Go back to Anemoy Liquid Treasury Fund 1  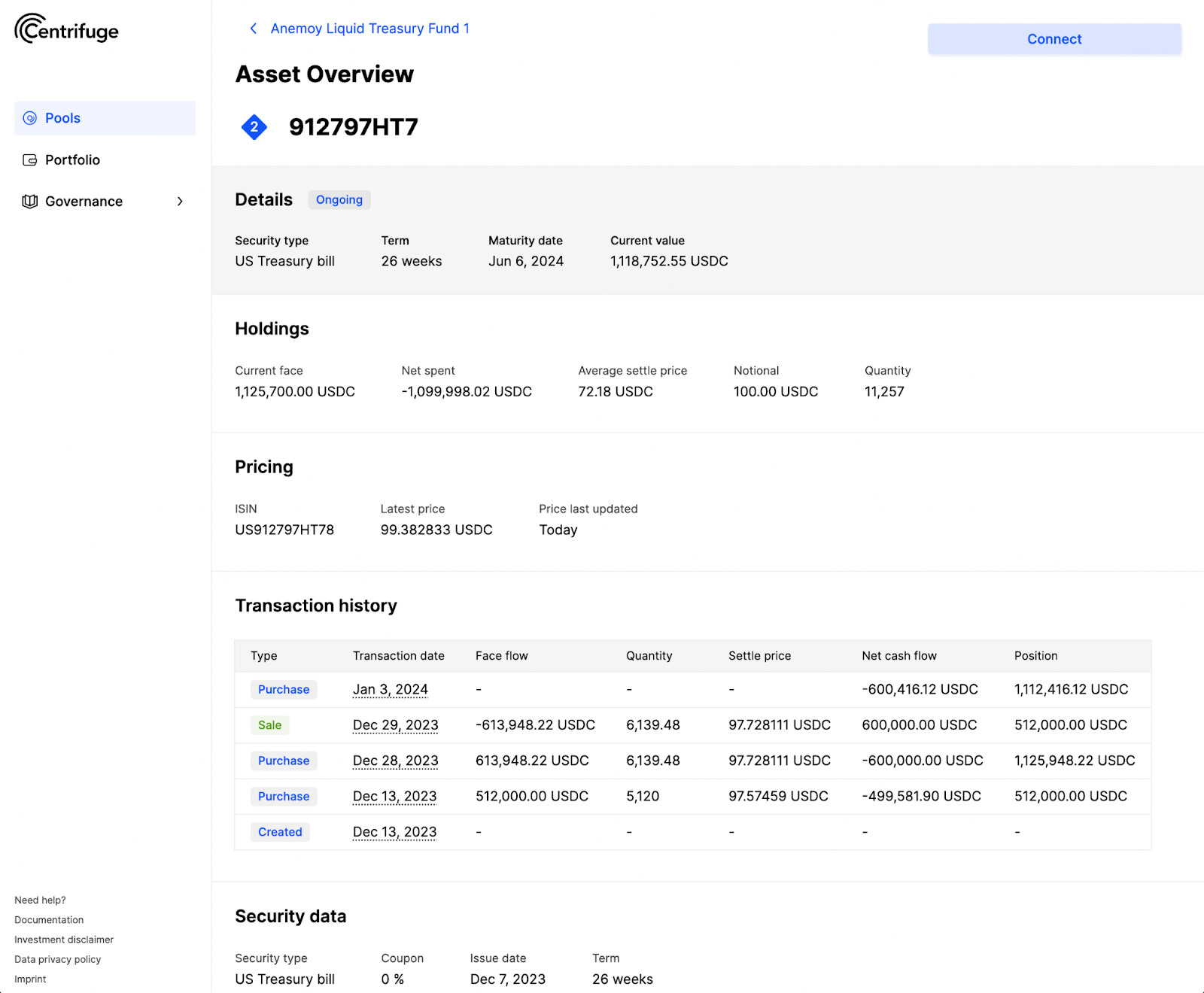coord(369,29)
